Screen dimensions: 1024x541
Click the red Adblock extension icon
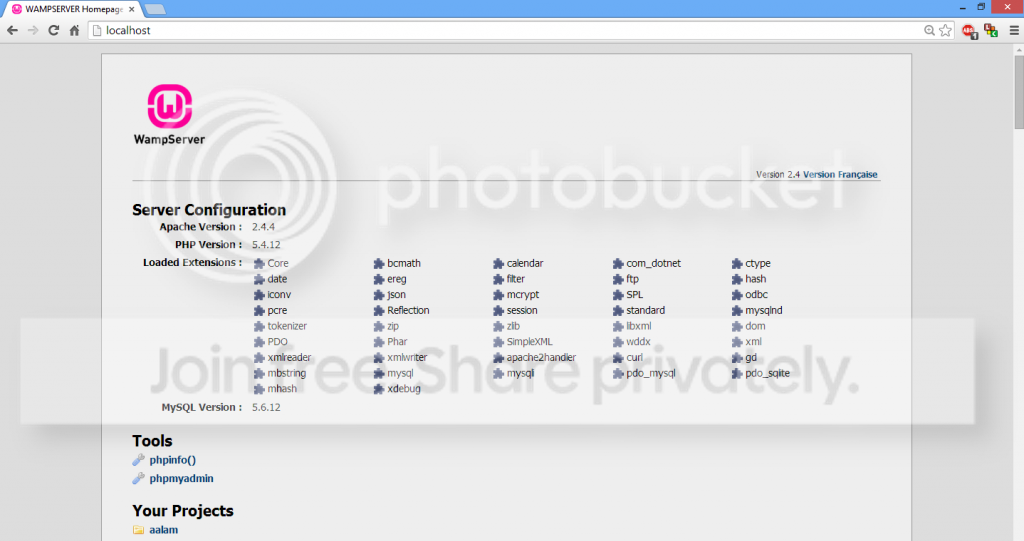tap(969, 31)
